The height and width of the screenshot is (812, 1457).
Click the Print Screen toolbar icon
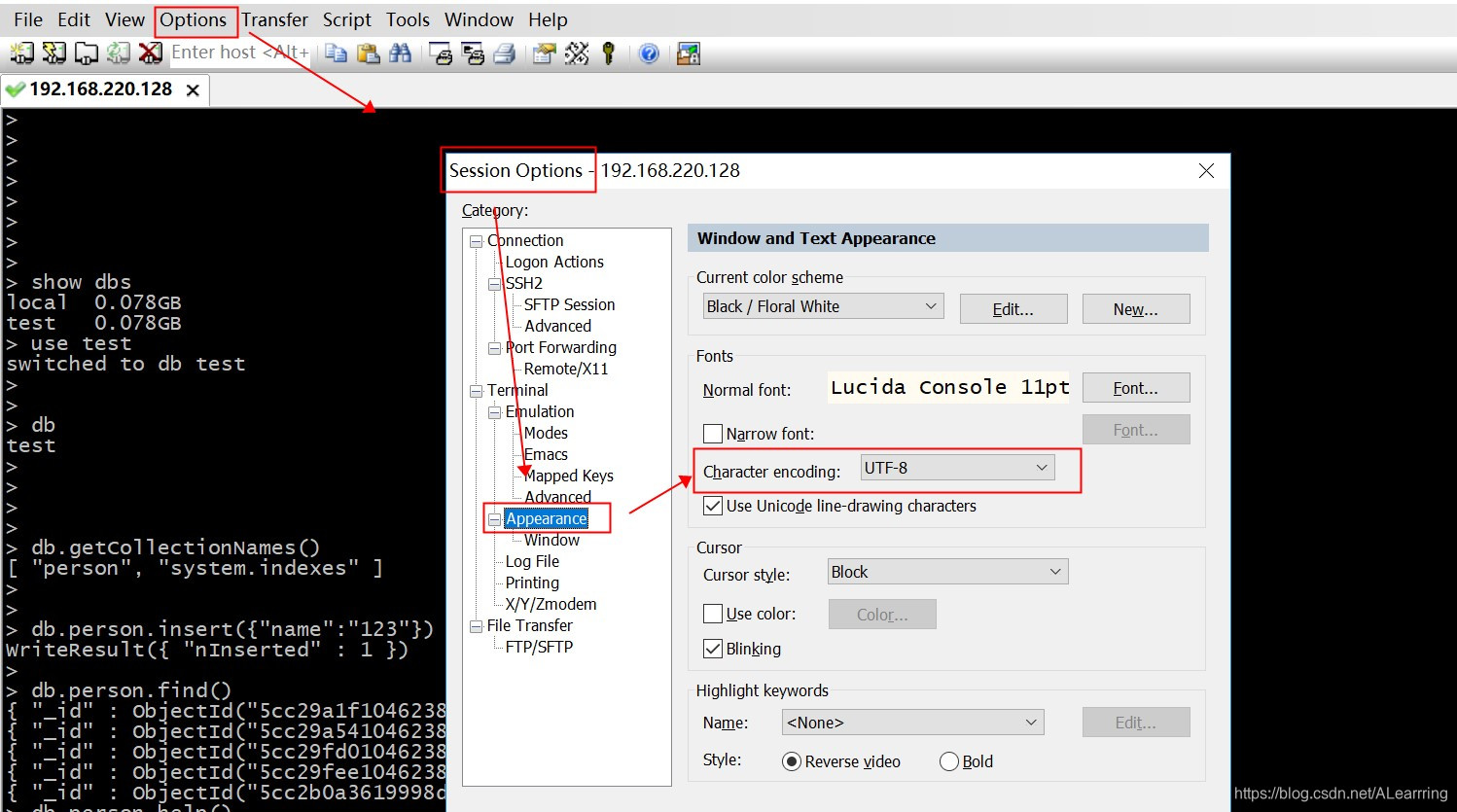click(441, 53)
